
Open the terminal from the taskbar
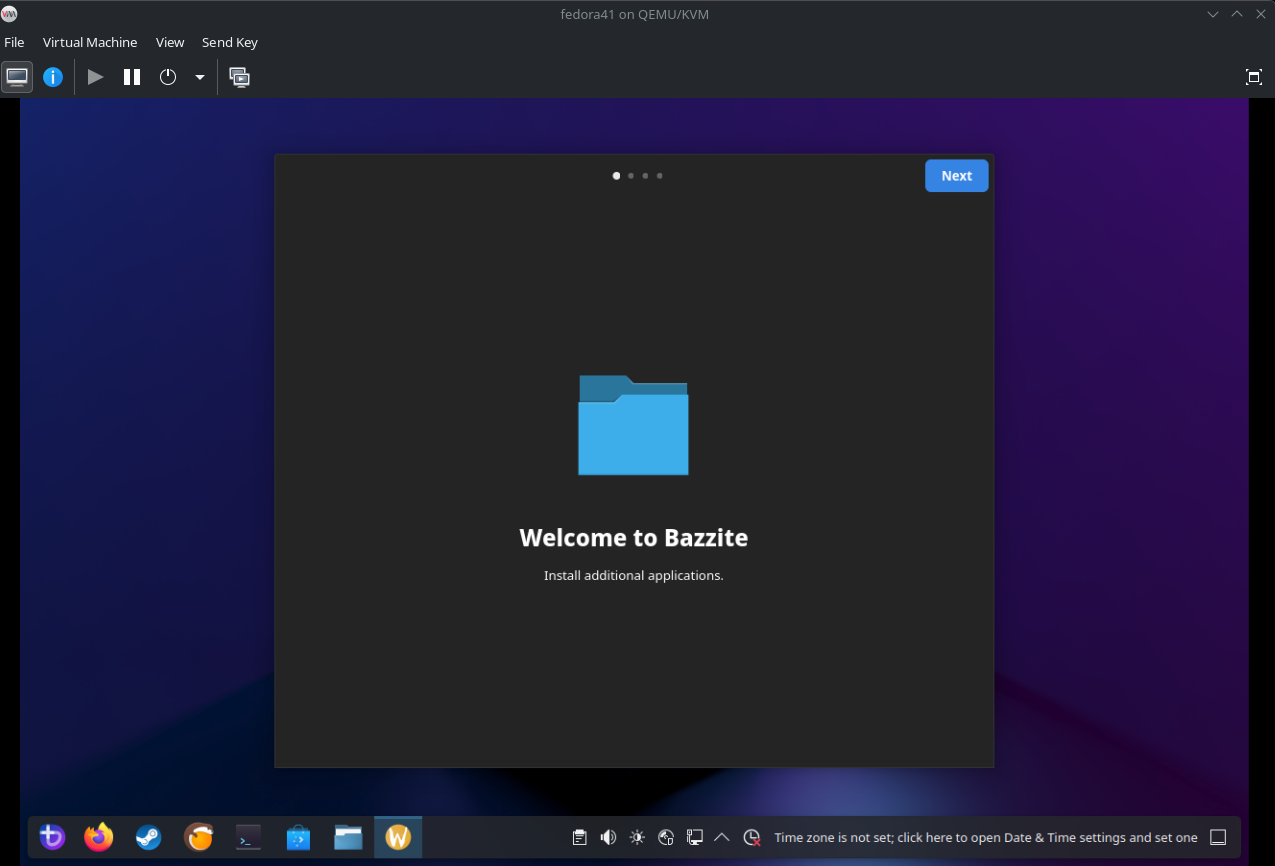(x=249, y=837)
